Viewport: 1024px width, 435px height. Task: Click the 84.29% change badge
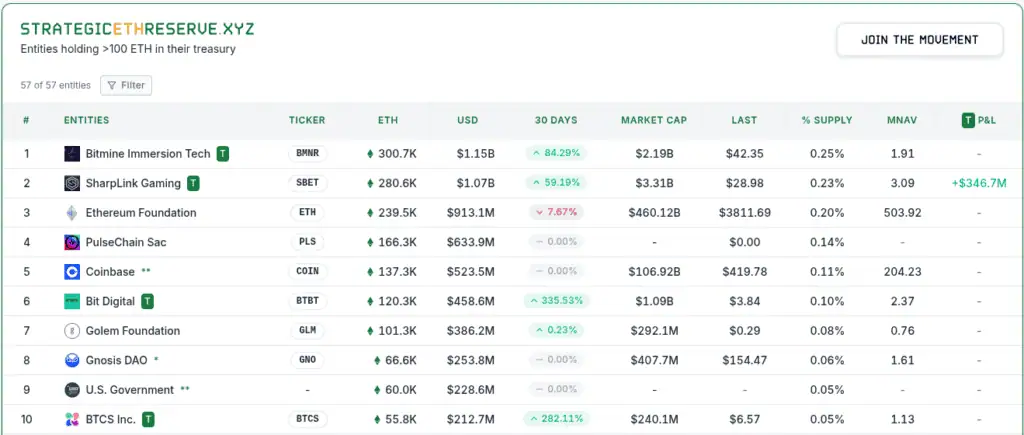(556, 153)
